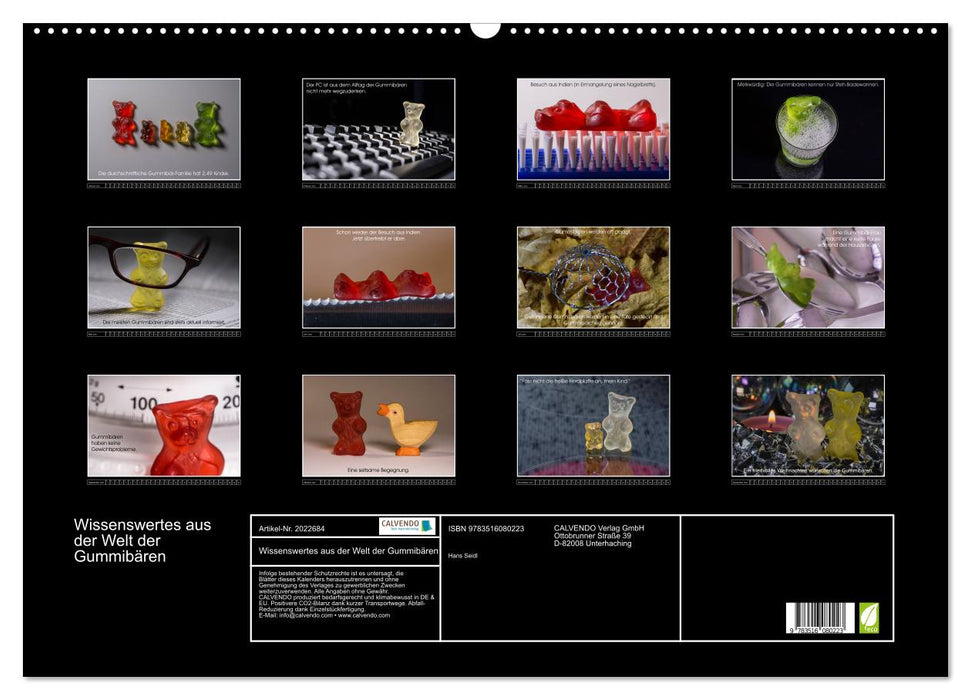Open the green bear in glass thumbnail
The image size is (971, 700).
click(808, 129)
